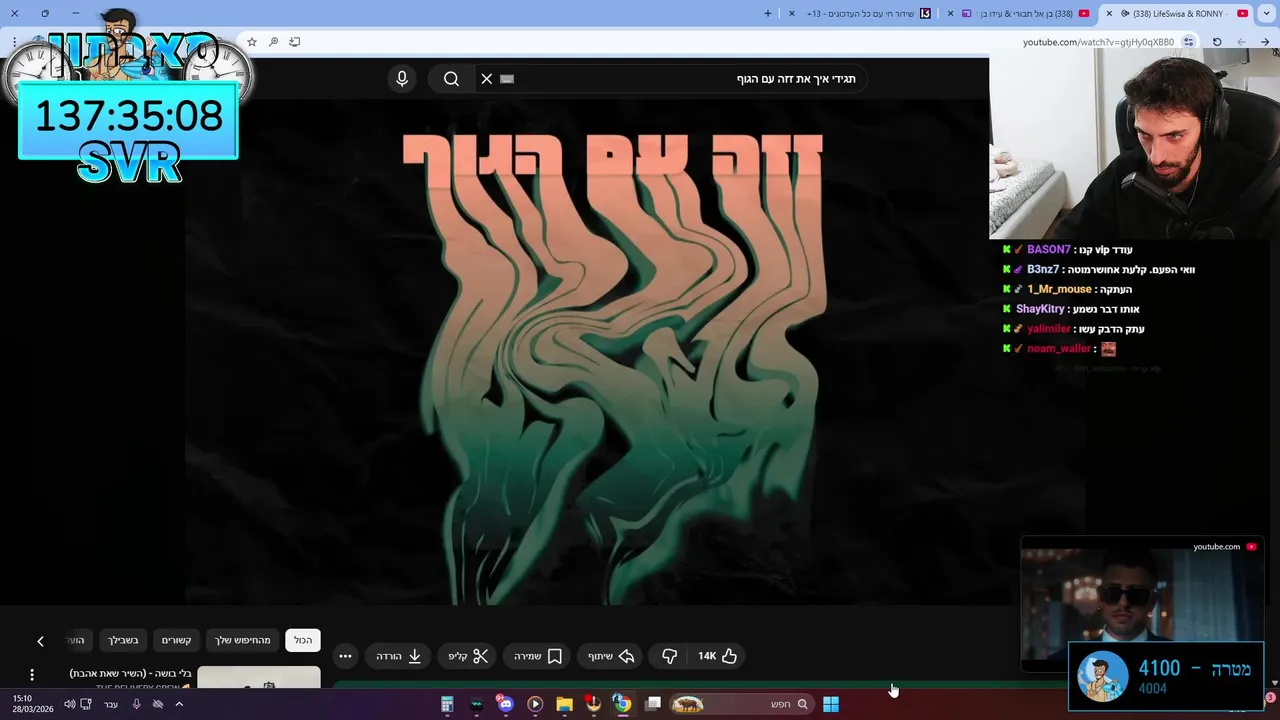Create a clip with קליפ button
The image size is (1280, 720).
[x=468, y=656]
